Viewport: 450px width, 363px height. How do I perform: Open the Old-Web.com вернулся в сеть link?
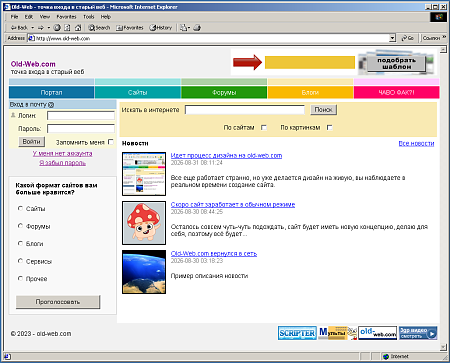214,253
